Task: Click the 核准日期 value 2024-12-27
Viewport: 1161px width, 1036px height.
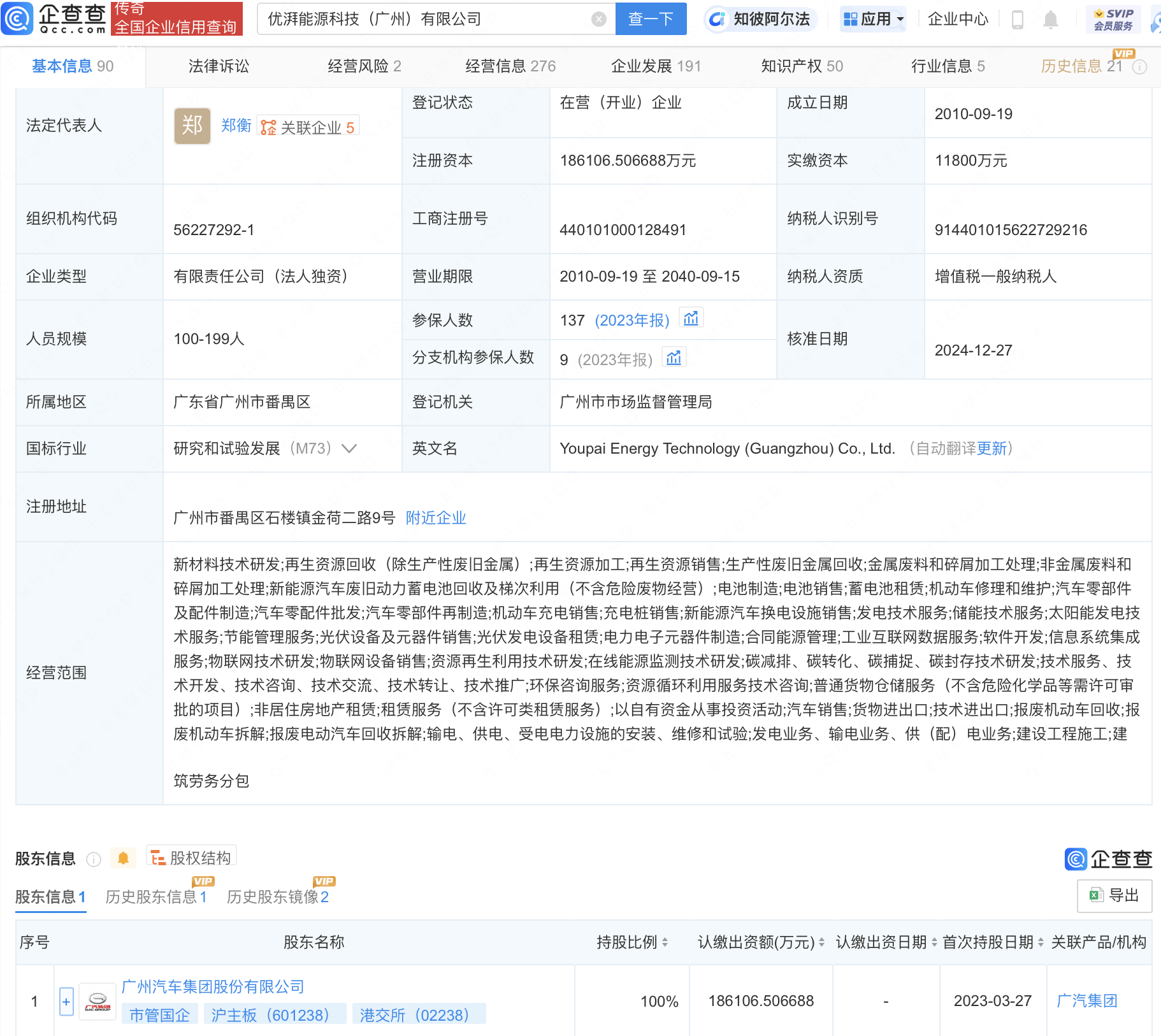Action: 973,350
